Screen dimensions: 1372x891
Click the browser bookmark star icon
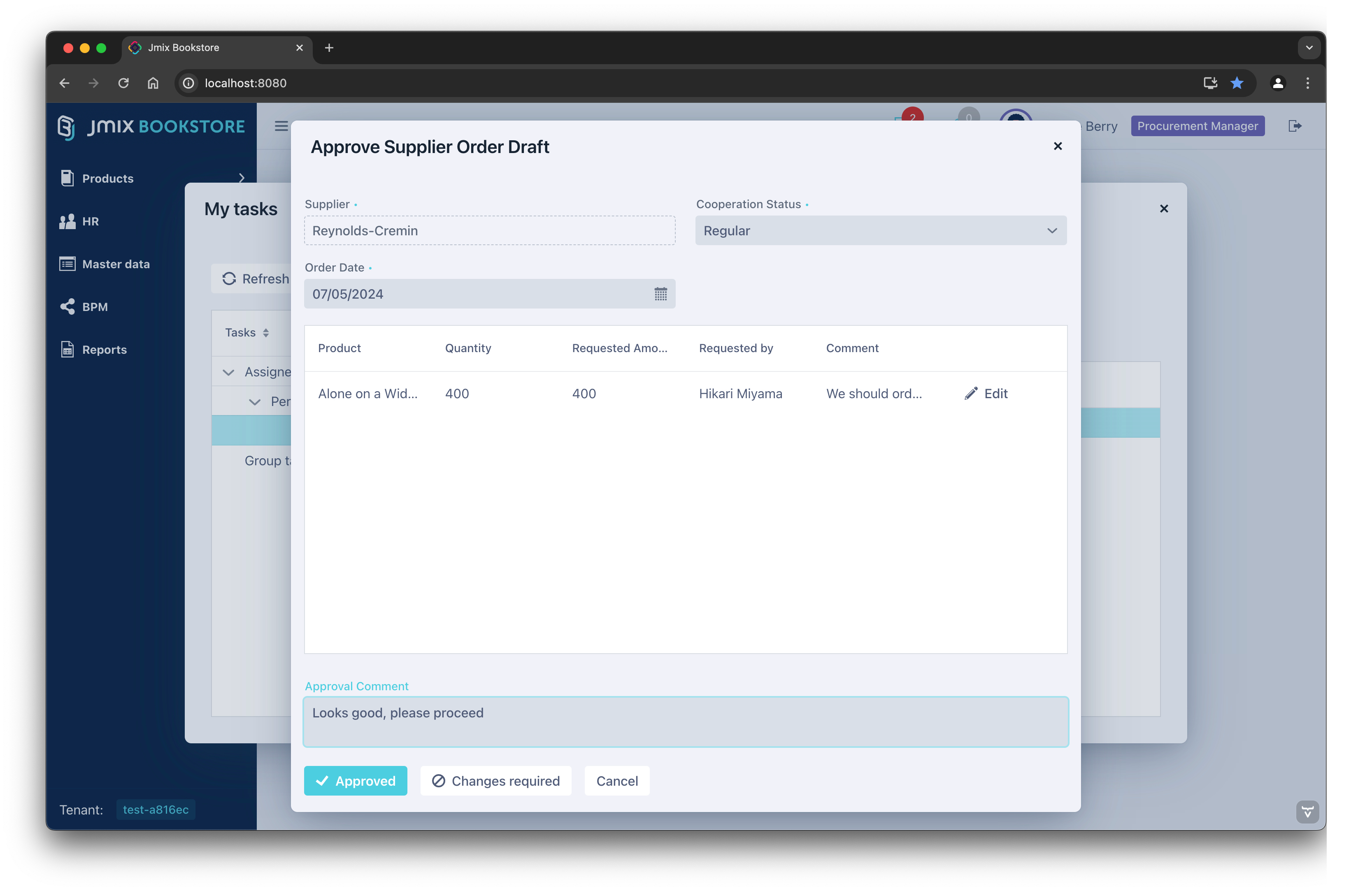pos(1237,83)
